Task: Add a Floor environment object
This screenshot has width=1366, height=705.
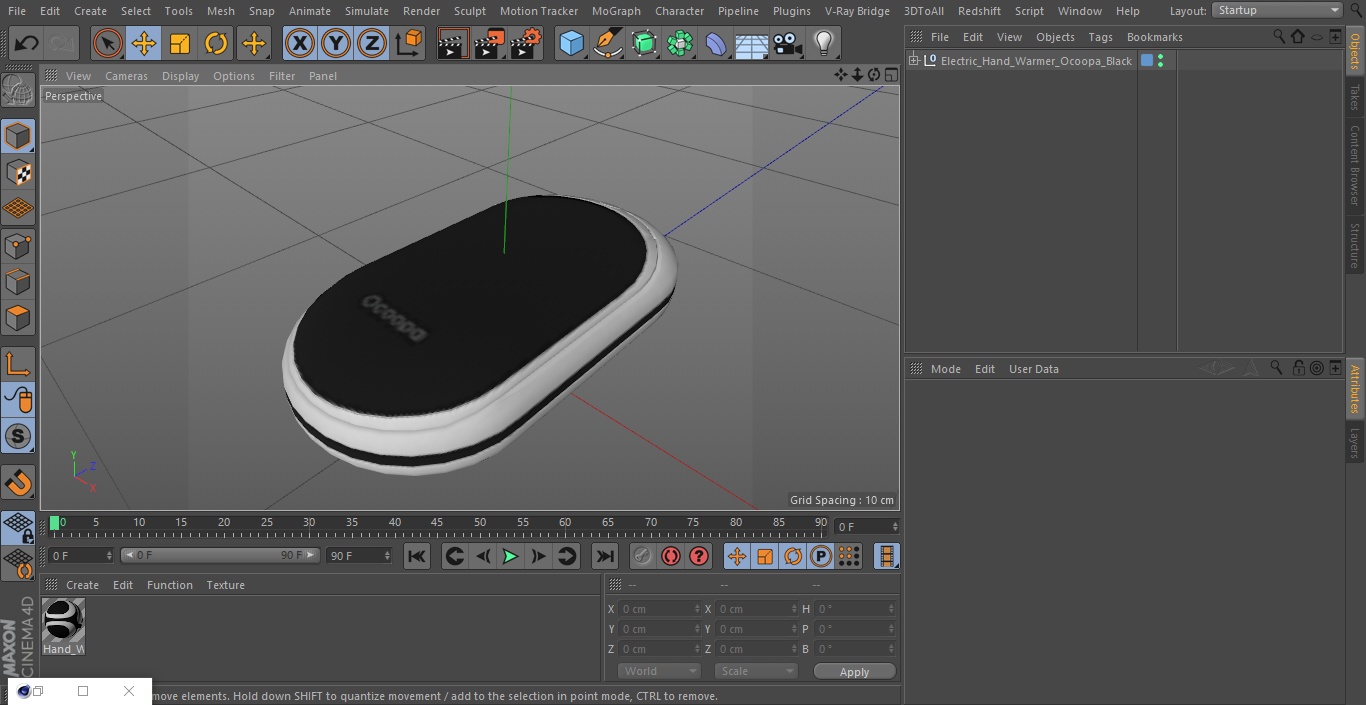Action: click(752, 44)
